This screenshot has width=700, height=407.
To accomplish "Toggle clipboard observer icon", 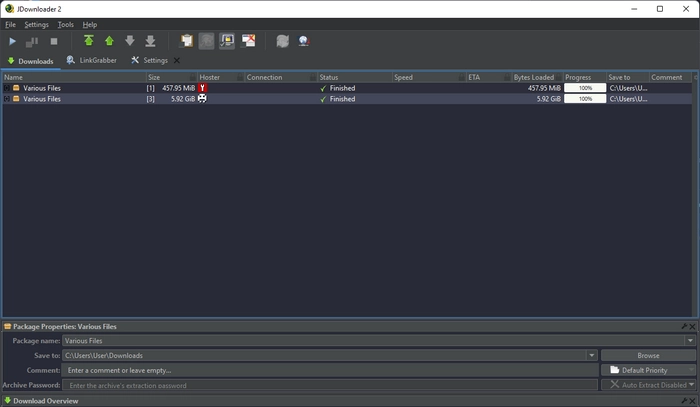I will click(187, 41).
